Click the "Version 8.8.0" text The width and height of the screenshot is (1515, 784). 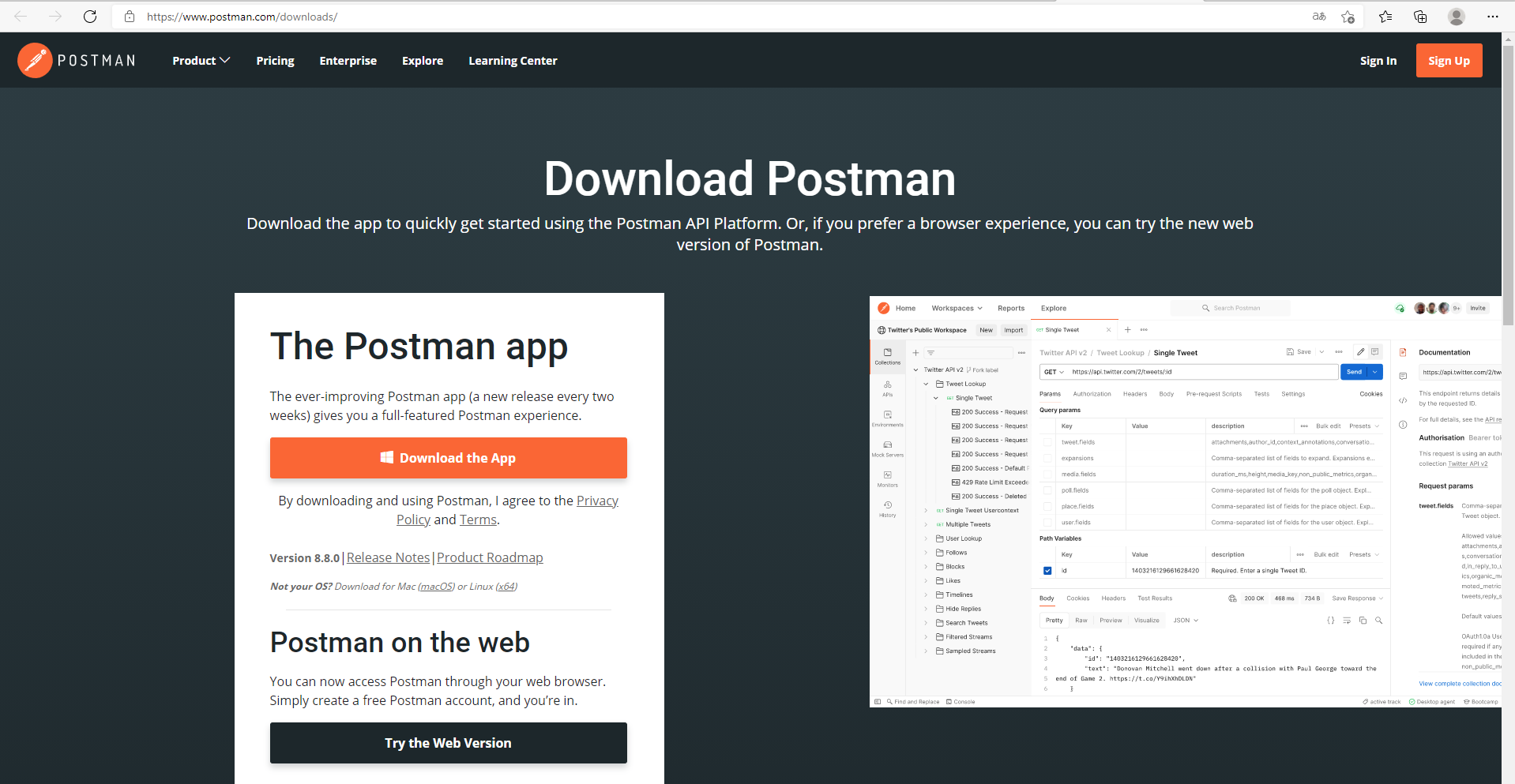(x=304, y=557)
